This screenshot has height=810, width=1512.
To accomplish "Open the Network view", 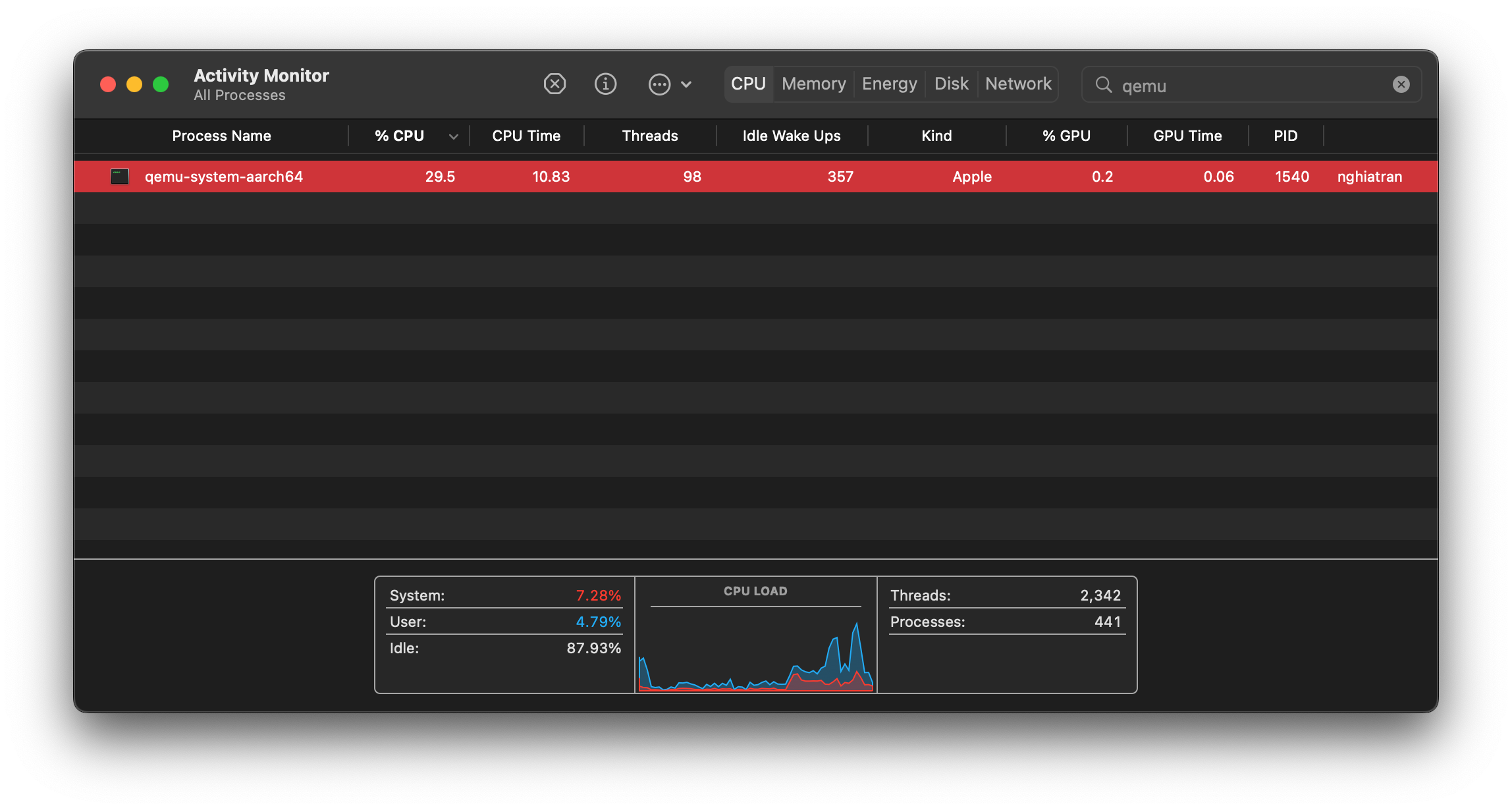I will pos(1018,84).
